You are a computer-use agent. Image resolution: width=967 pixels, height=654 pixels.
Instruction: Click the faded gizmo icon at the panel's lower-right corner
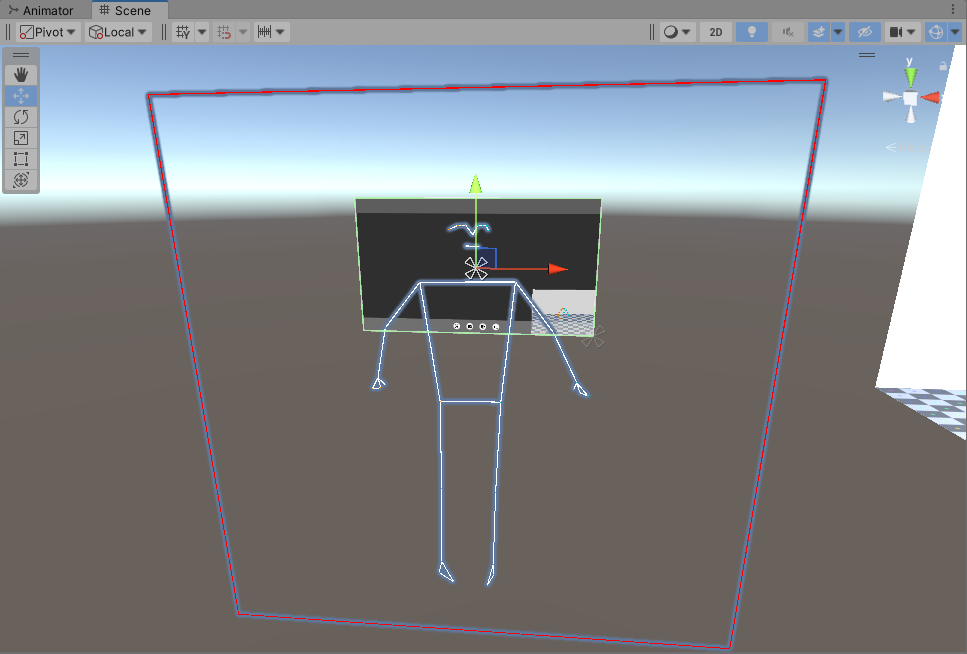593,337
